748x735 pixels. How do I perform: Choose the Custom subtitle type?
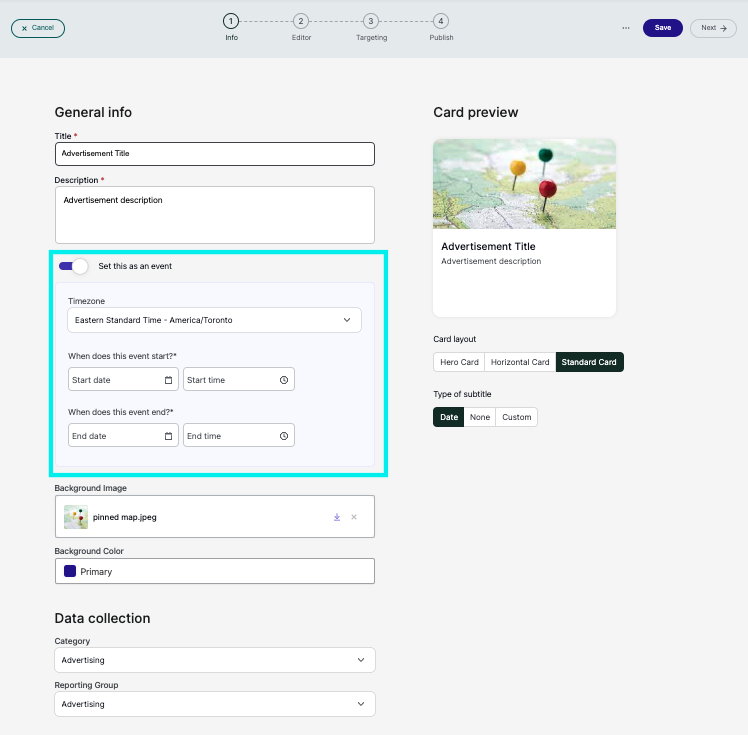point(517,417)
